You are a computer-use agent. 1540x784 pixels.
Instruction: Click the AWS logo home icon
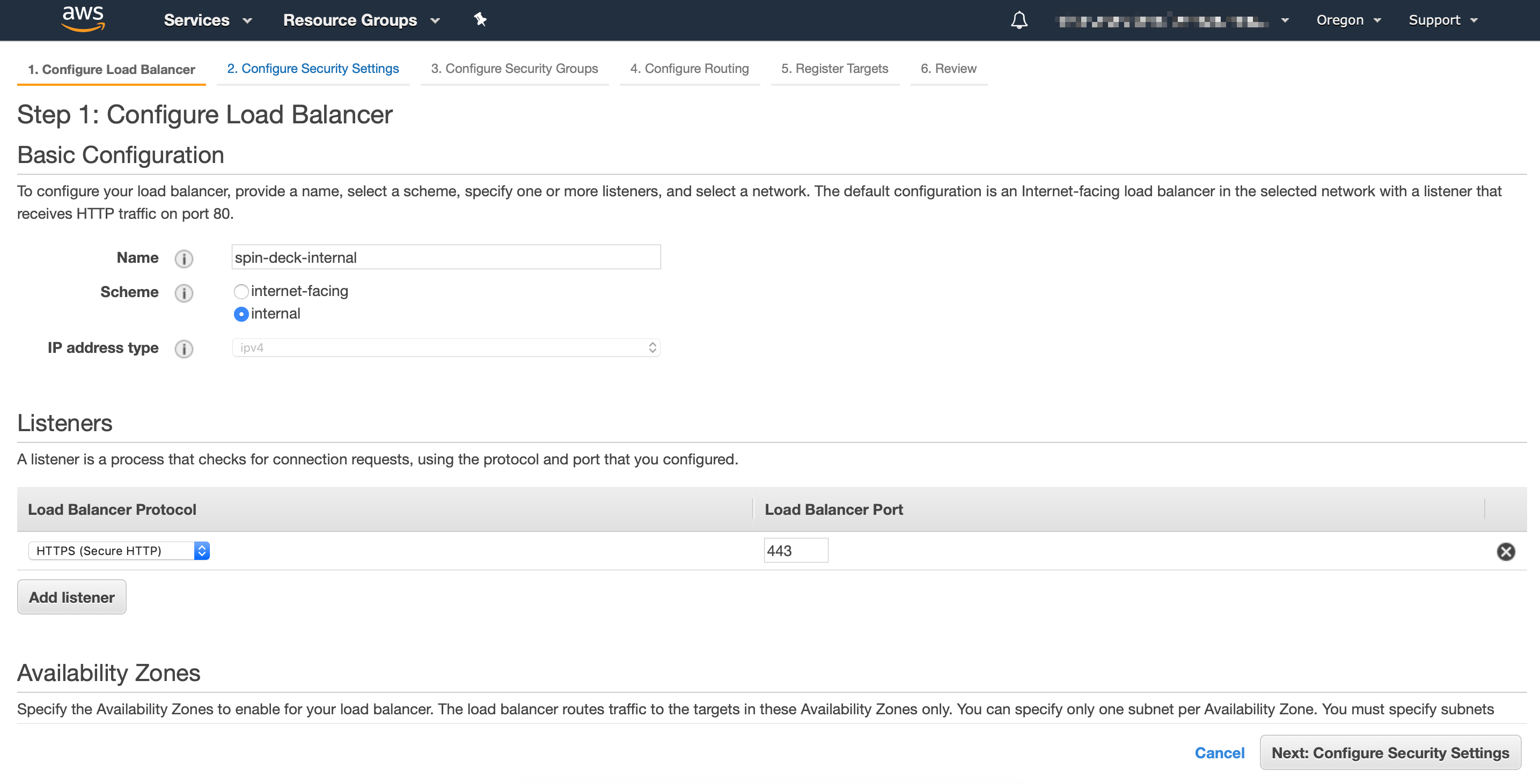[x=83, y=19]
